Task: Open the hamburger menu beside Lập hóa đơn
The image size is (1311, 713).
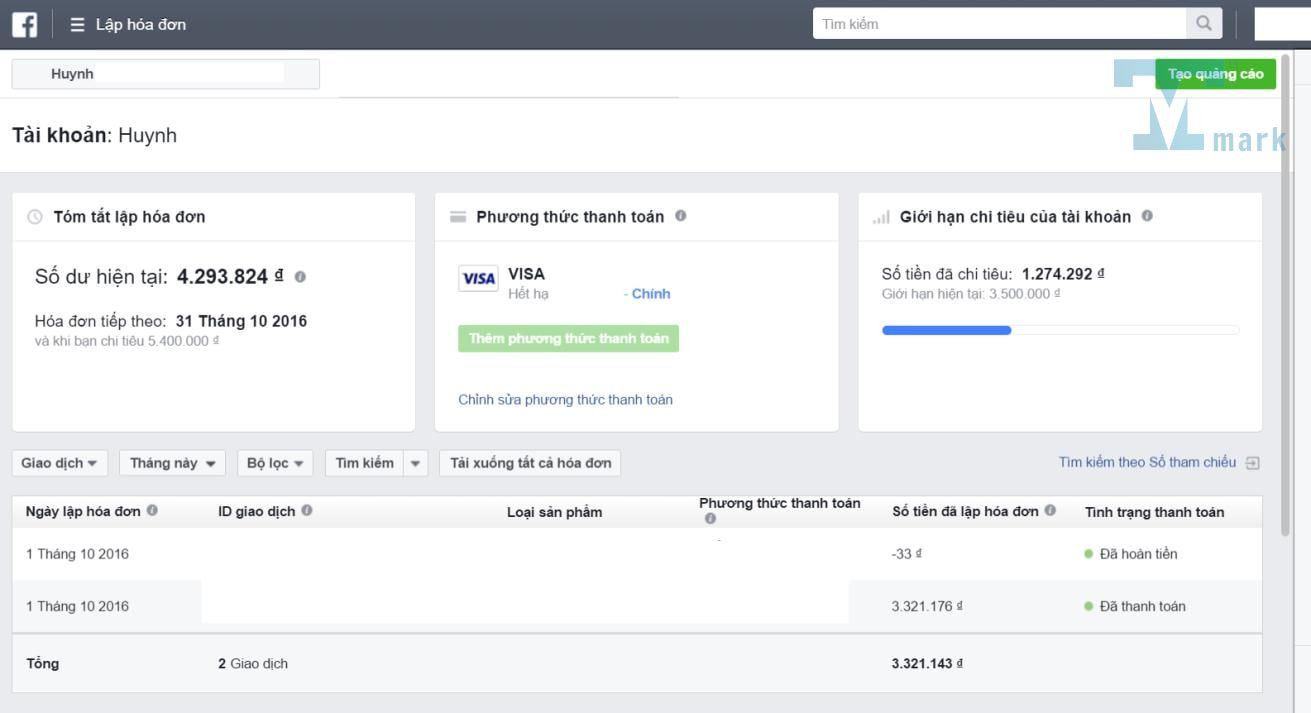Action: pos(77,24)
